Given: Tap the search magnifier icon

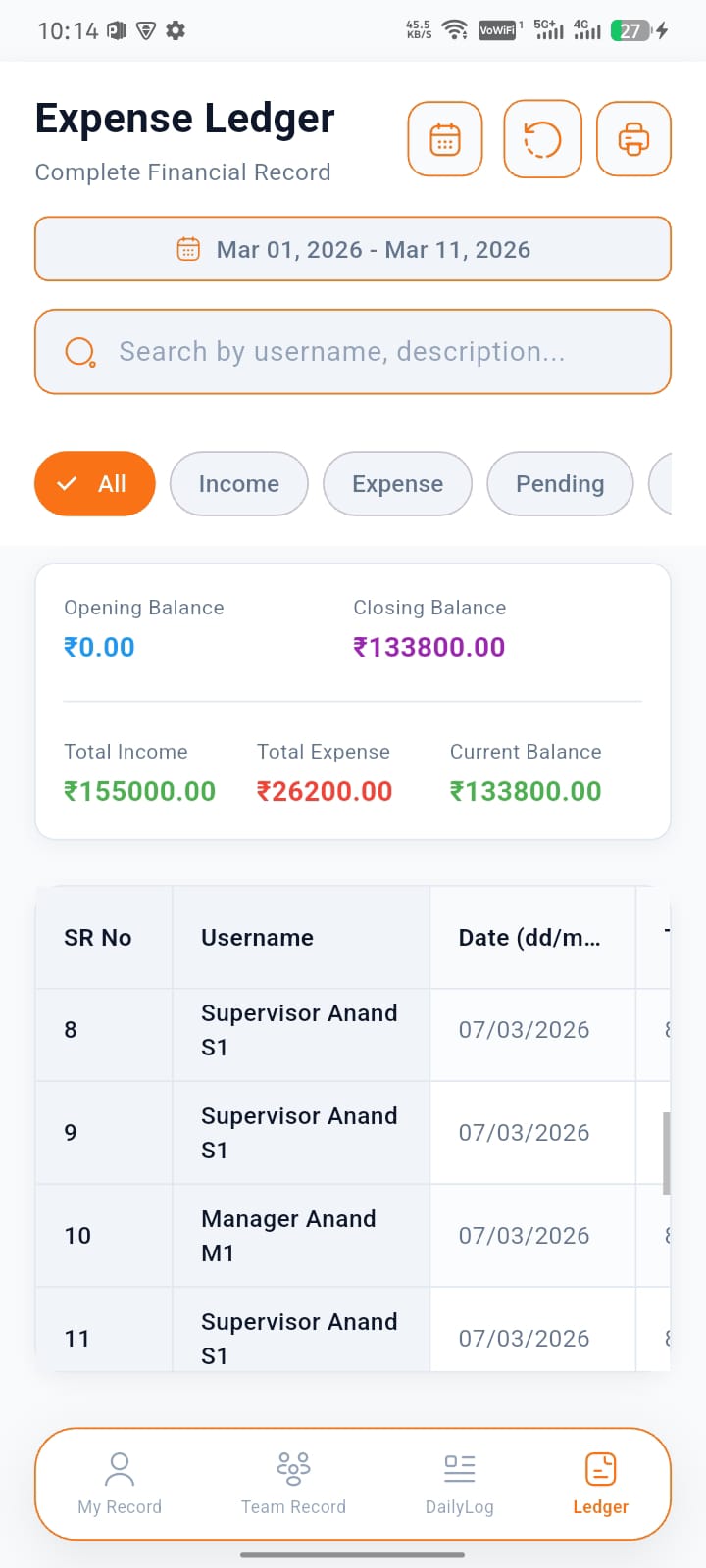Looking at the screenshot, I should (79, 352).
